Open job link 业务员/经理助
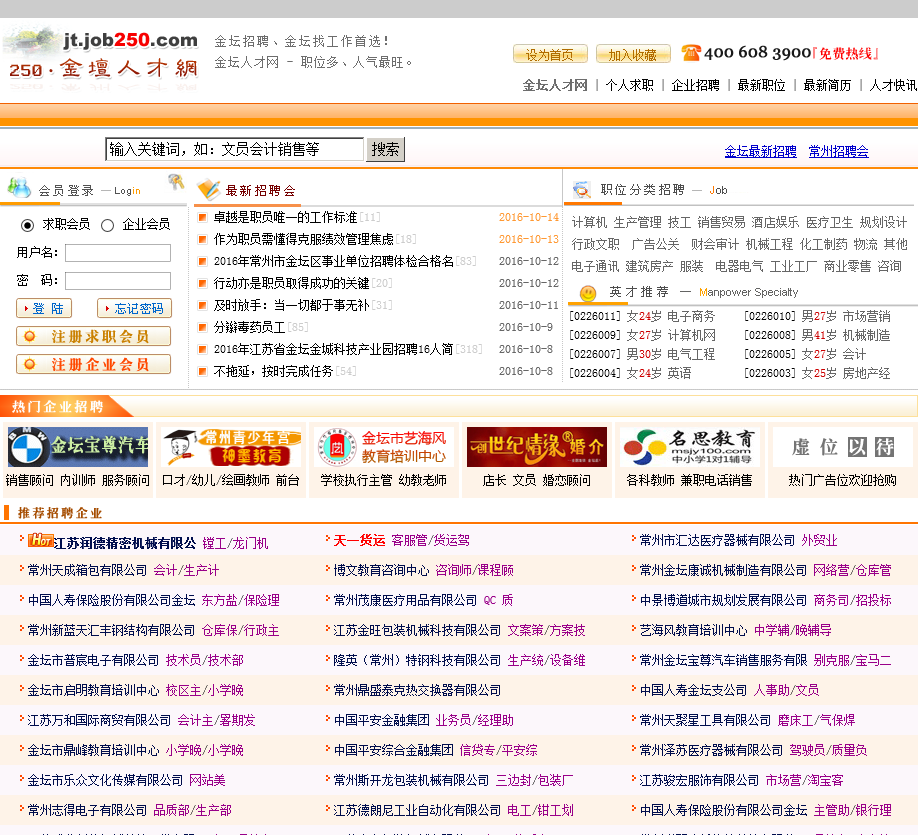The height and width of the screenshot is (835, 918). (x=475, y=720)
